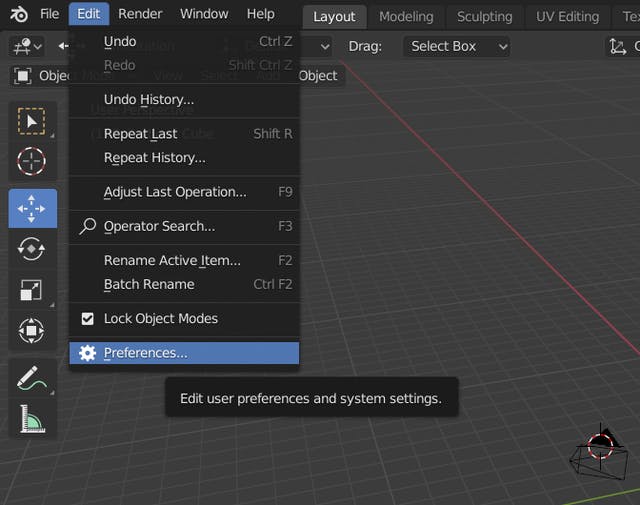The height and width of the screenshot is (505, 640).
Task: Select the Scale tool
Action: pos(32,289)
